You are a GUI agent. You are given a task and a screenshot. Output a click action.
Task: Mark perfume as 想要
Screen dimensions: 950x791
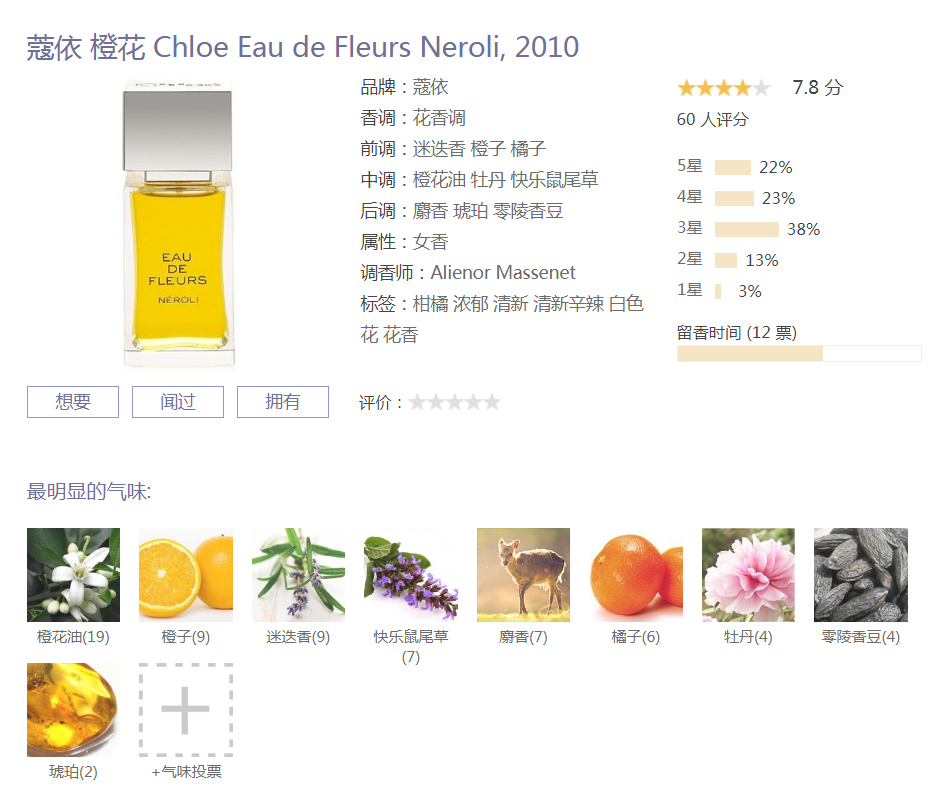click(73, 402)
